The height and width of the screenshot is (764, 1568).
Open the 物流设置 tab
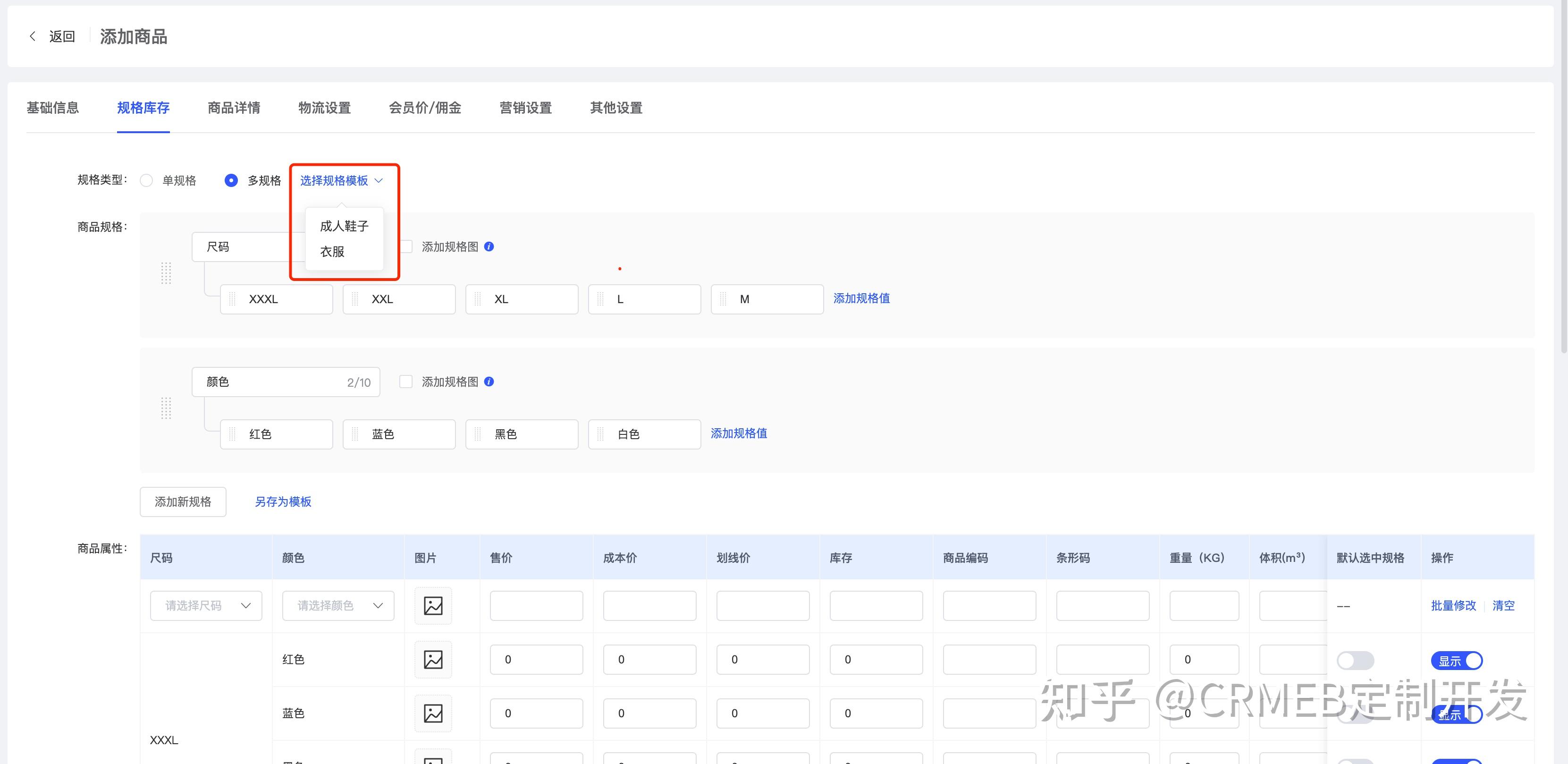[x=324, y=108]
